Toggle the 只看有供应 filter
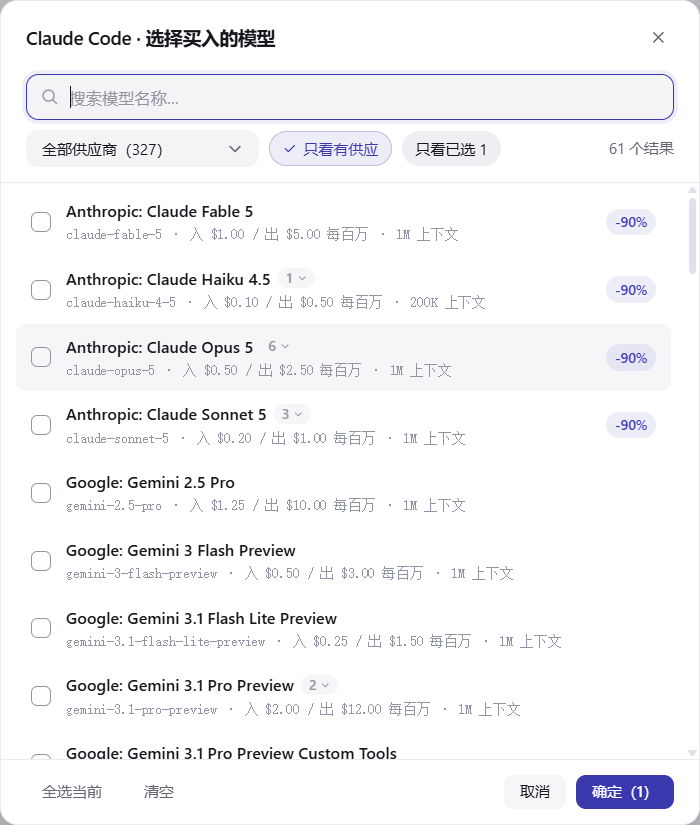This screenshot has height=825, width=700. click(331, 149)
